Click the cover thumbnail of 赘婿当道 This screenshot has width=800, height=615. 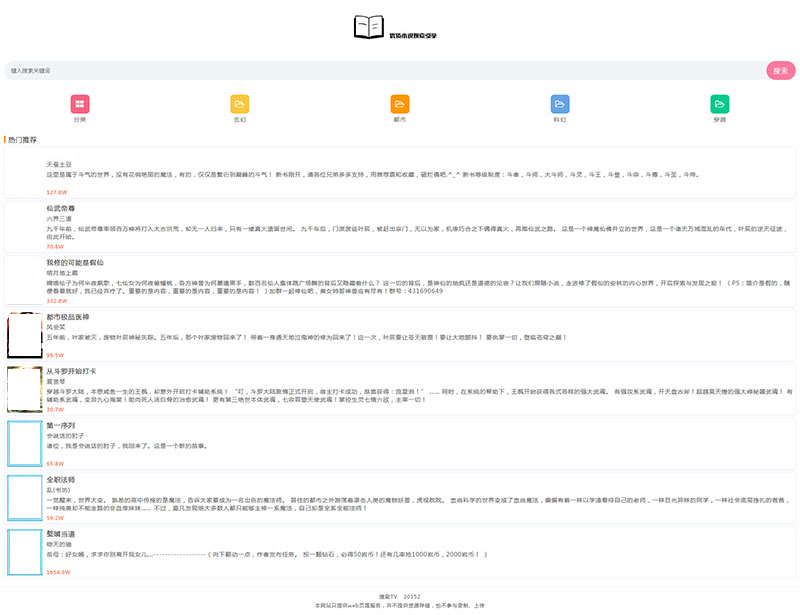click(x=24, y=552)
